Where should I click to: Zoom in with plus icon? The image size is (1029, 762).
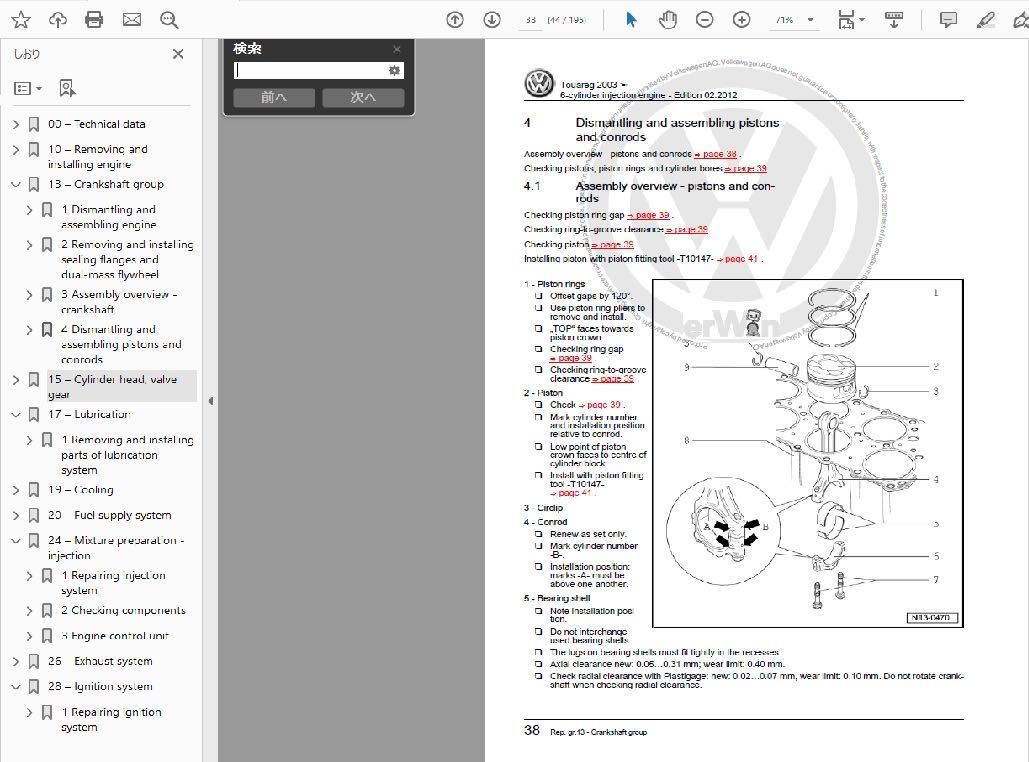tap(742, 20)
